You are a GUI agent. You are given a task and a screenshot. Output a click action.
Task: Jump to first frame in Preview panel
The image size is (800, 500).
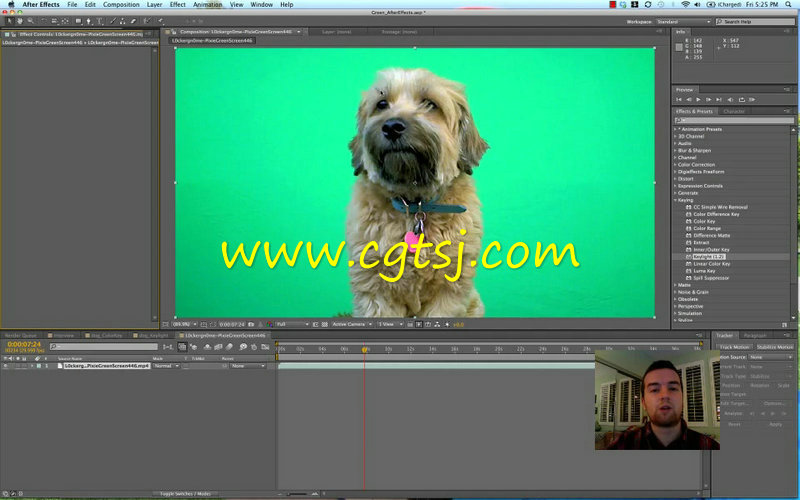pyautogui.click(x=679, y=99)
